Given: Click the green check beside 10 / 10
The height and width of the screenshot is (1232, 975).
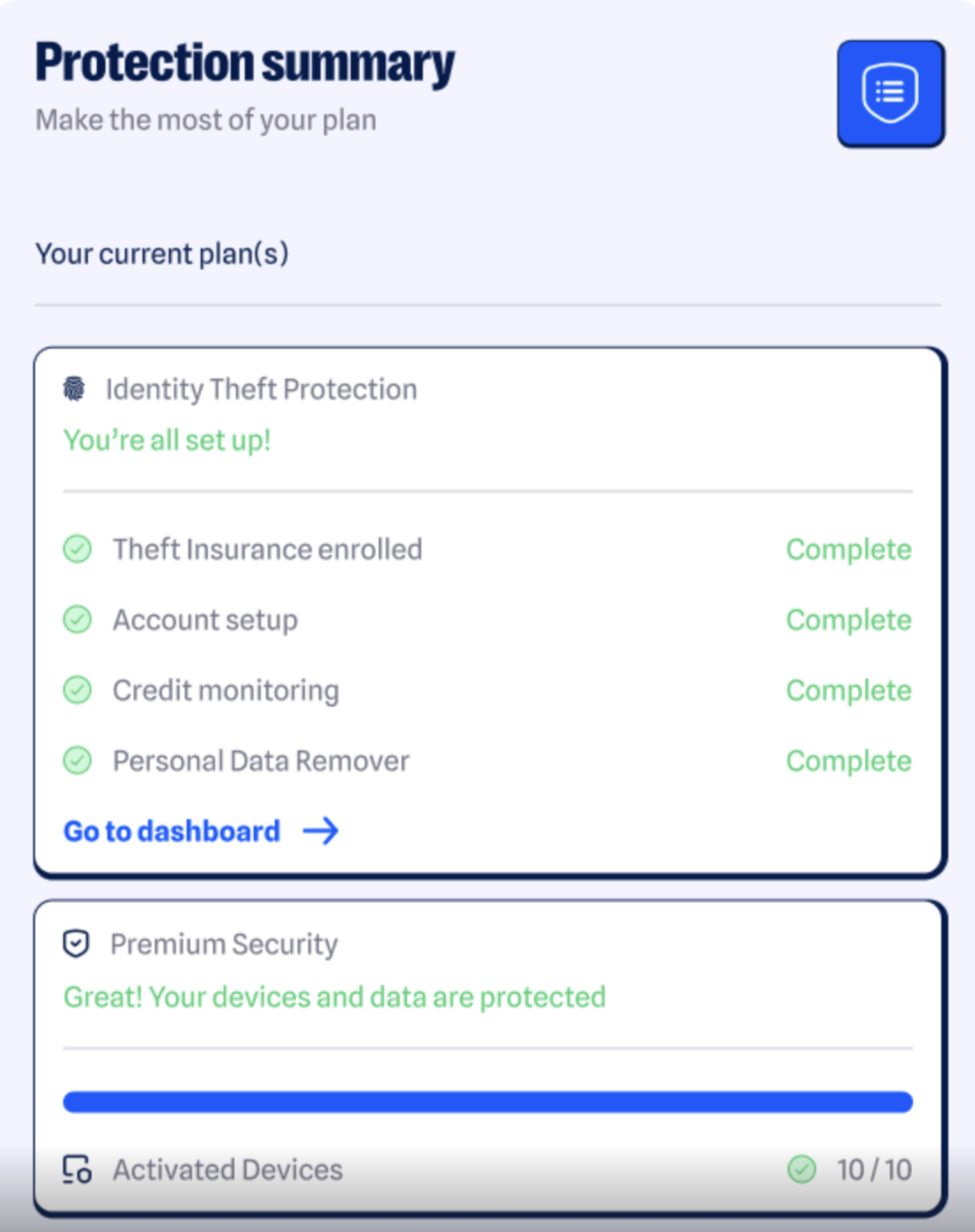Looking at the screenshot, I should pyautogui.click(x=801, y=1169).
